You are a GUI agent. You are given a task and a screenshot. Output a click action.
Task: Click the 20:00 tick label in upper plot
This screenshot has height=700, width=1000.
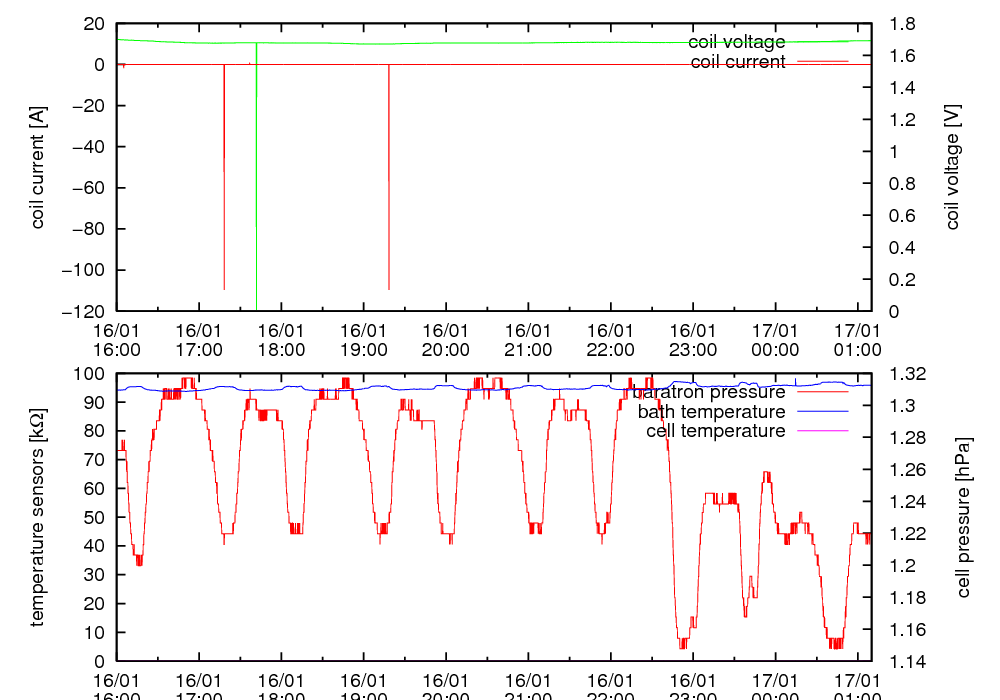coord(445,340)
